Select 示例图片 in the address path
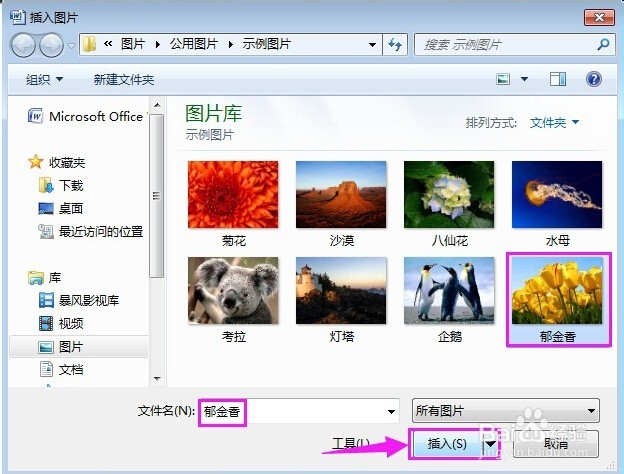Screen dimensions: 624x474 267,44
